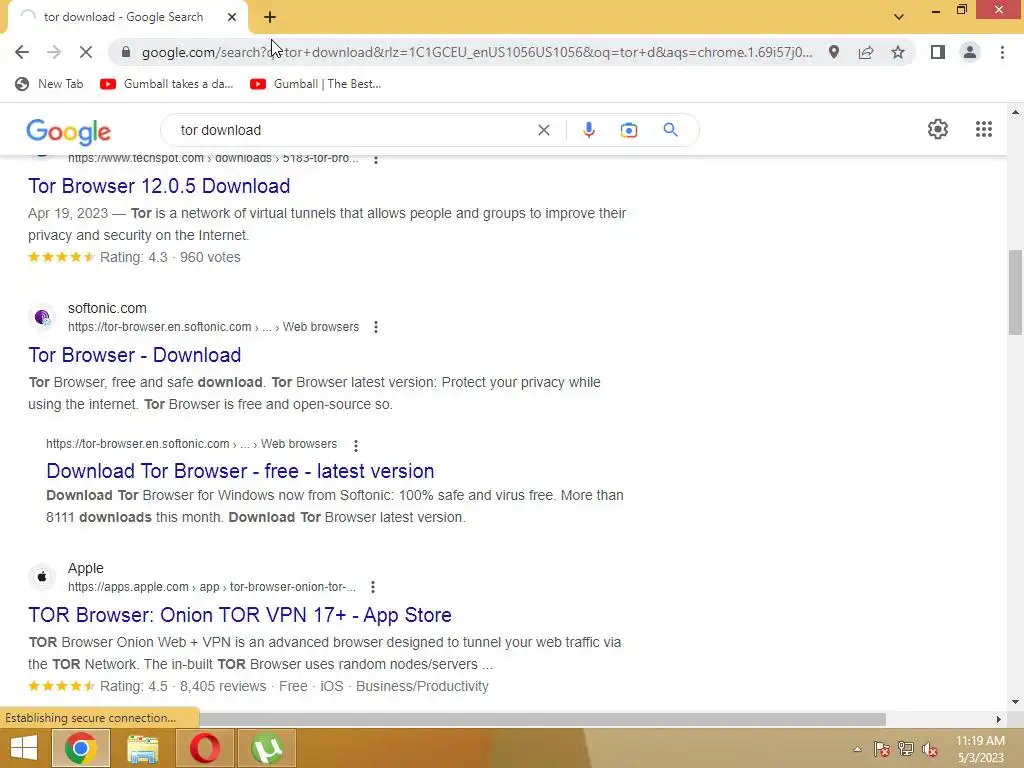This screenshot has width=1024, height=768.
Task: Click the Action Center flag icon
Action: point(882,749)
